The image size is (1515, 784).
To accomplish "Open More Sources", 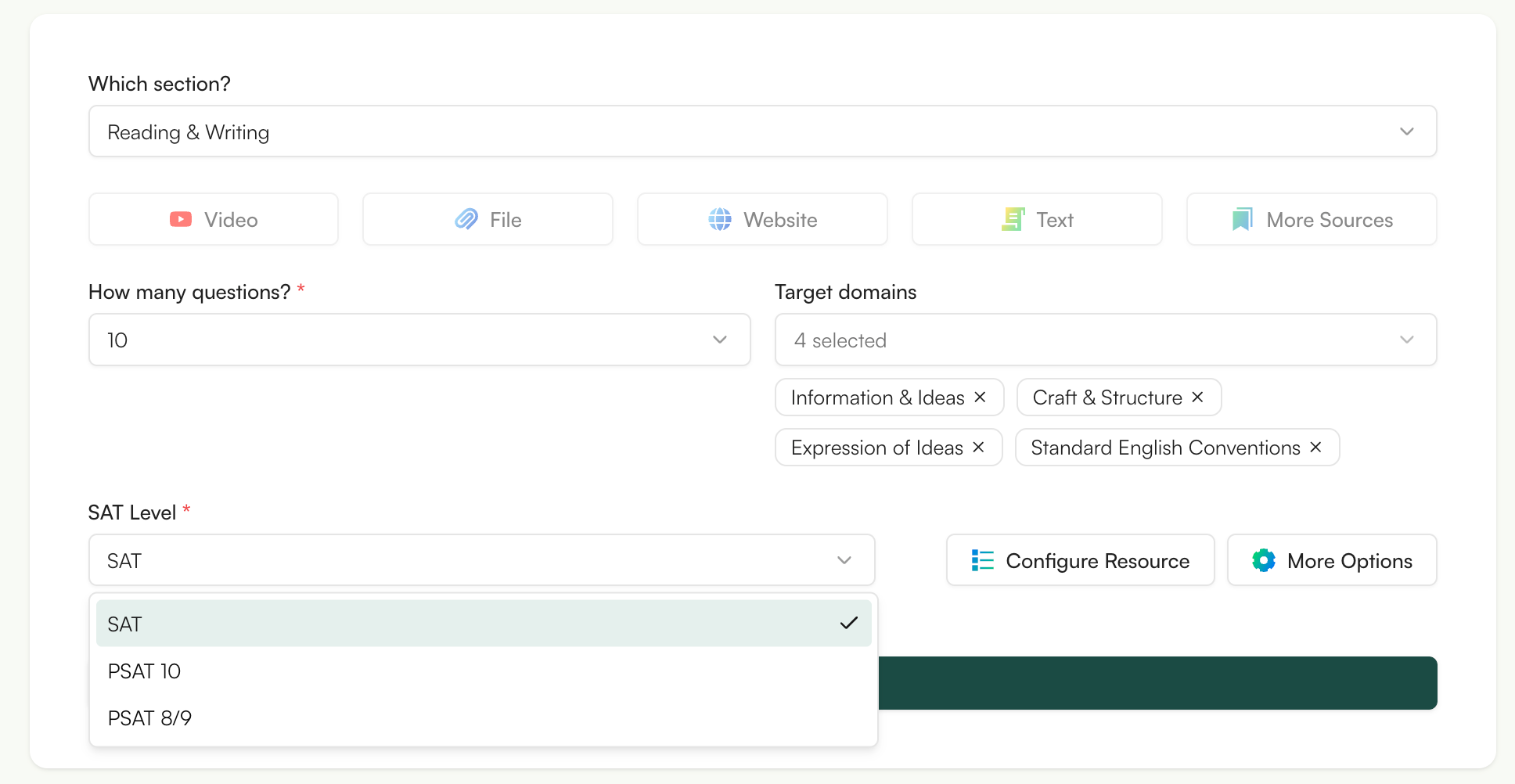I will (1312, 219).
